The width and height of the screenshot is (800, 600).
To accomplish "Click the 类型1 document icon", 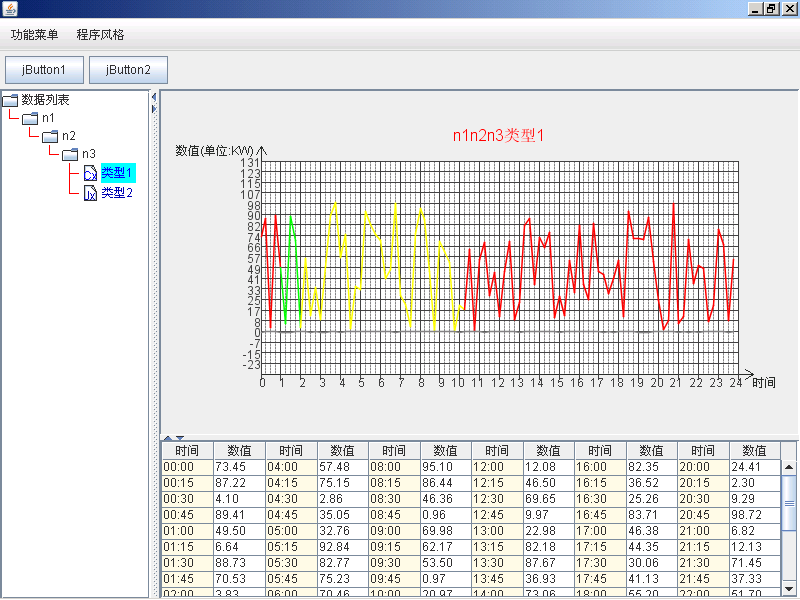I will pyautogui.click(x=88, y=172).
